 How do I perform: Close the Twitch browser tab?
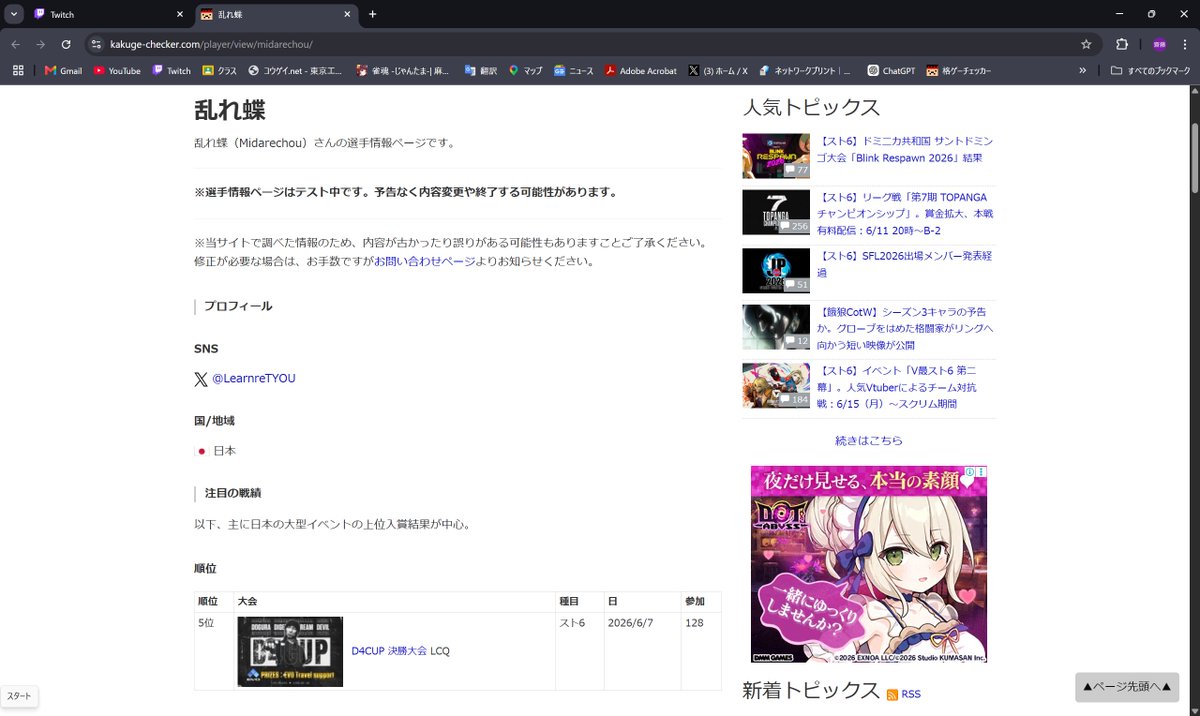point(181,15)
